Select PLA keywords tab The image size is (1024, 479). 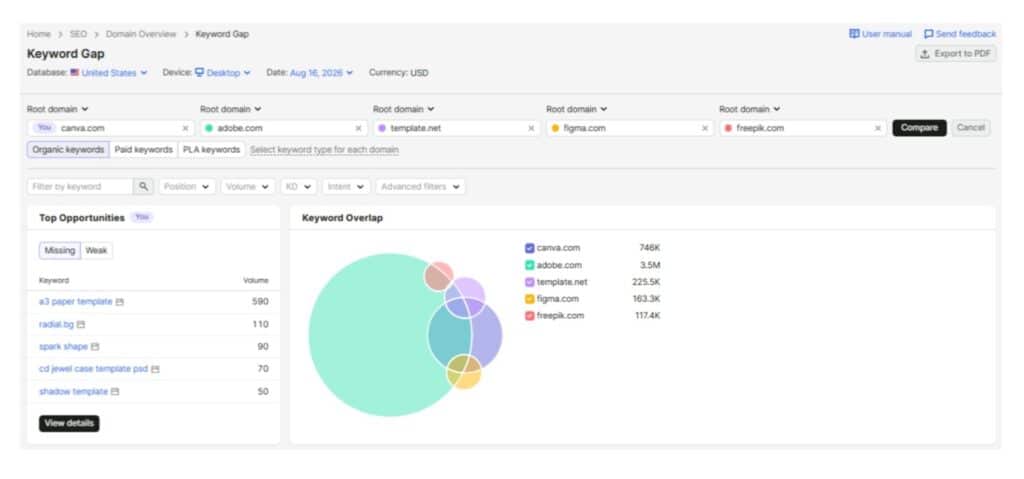pyautogui.click(x=212, y=150)
